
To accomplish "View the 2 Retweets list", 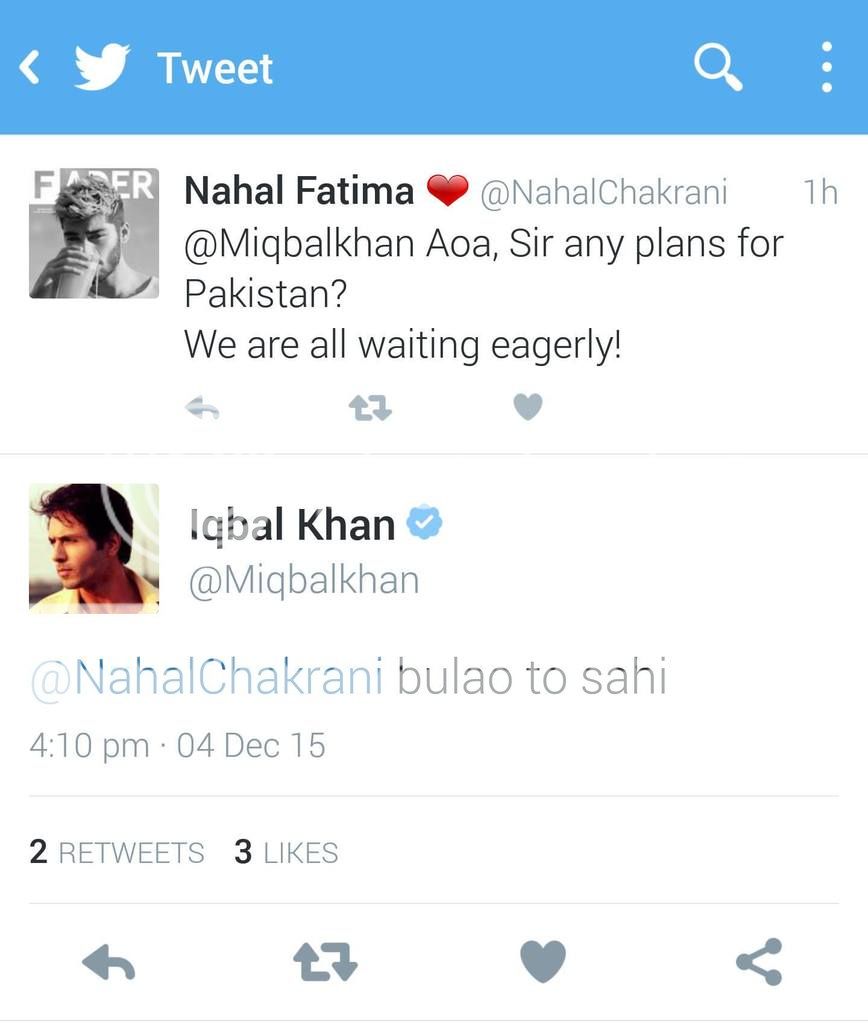I will coord(116,852).
